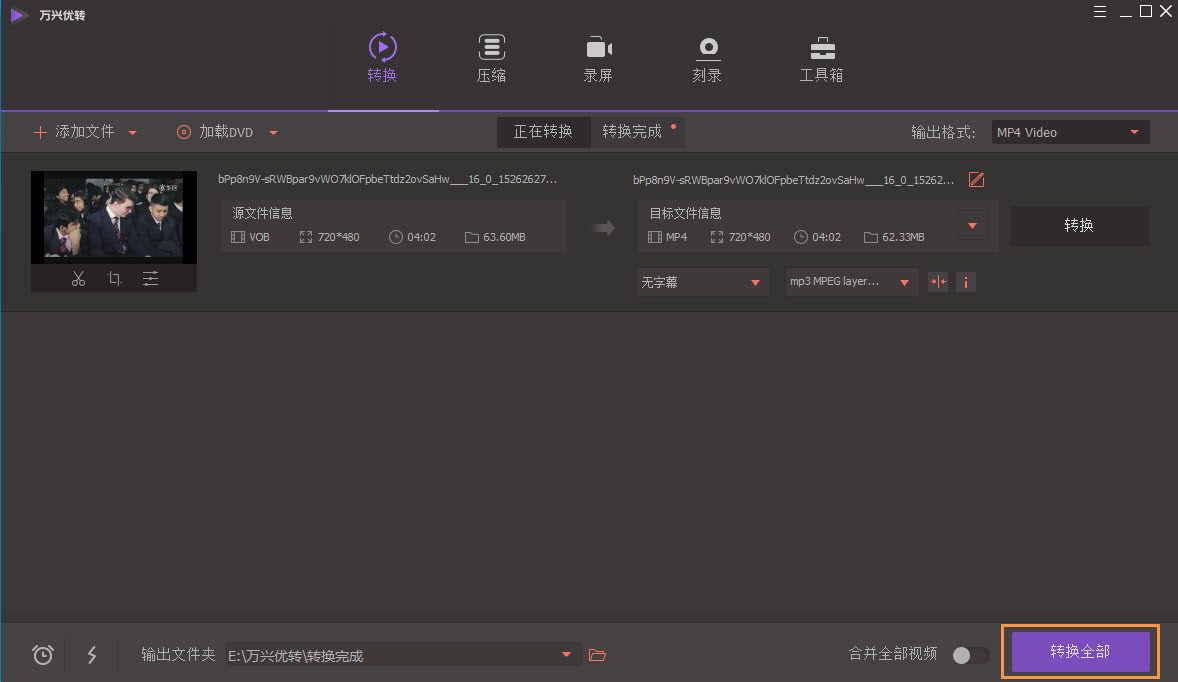Switch to the 压缩 compression tab
Image resolution: width=1178 pixels, height=682 pixels.
coord(491,58)
